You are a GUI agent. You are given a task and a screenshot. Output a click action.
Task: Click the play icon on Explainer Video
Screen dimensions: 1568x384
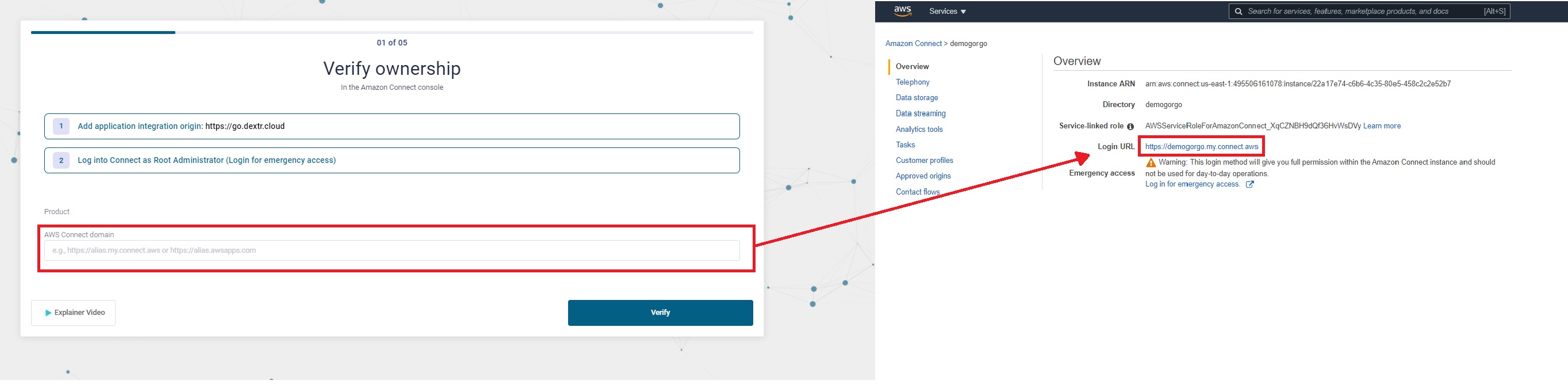click(x=48, y=313)
